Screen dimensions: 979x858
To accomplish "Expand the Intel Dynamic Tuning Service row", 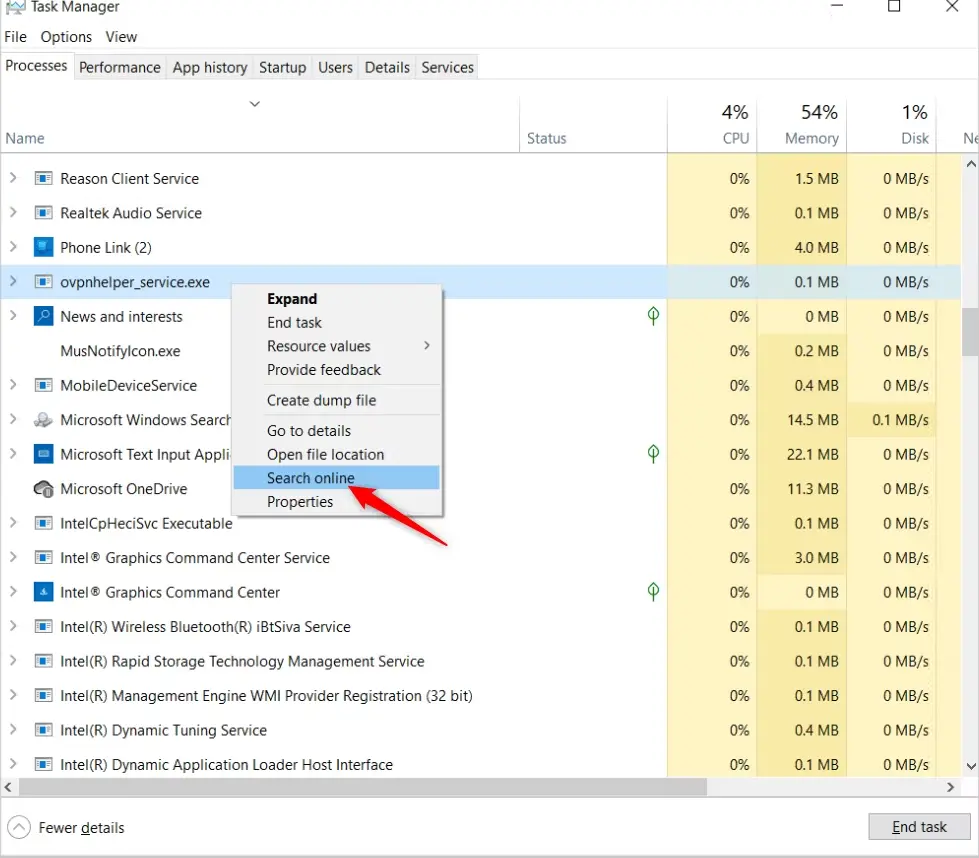I will point(13,729).
